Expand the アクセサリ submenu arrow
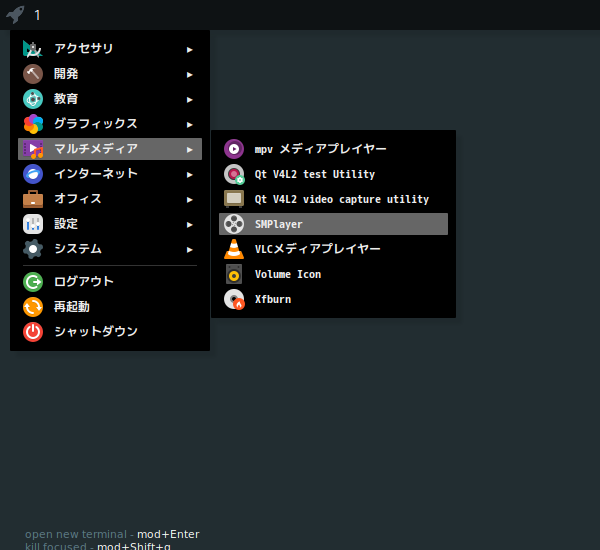Viewport: 600px width, 550px height. click(x=189, y=50)
